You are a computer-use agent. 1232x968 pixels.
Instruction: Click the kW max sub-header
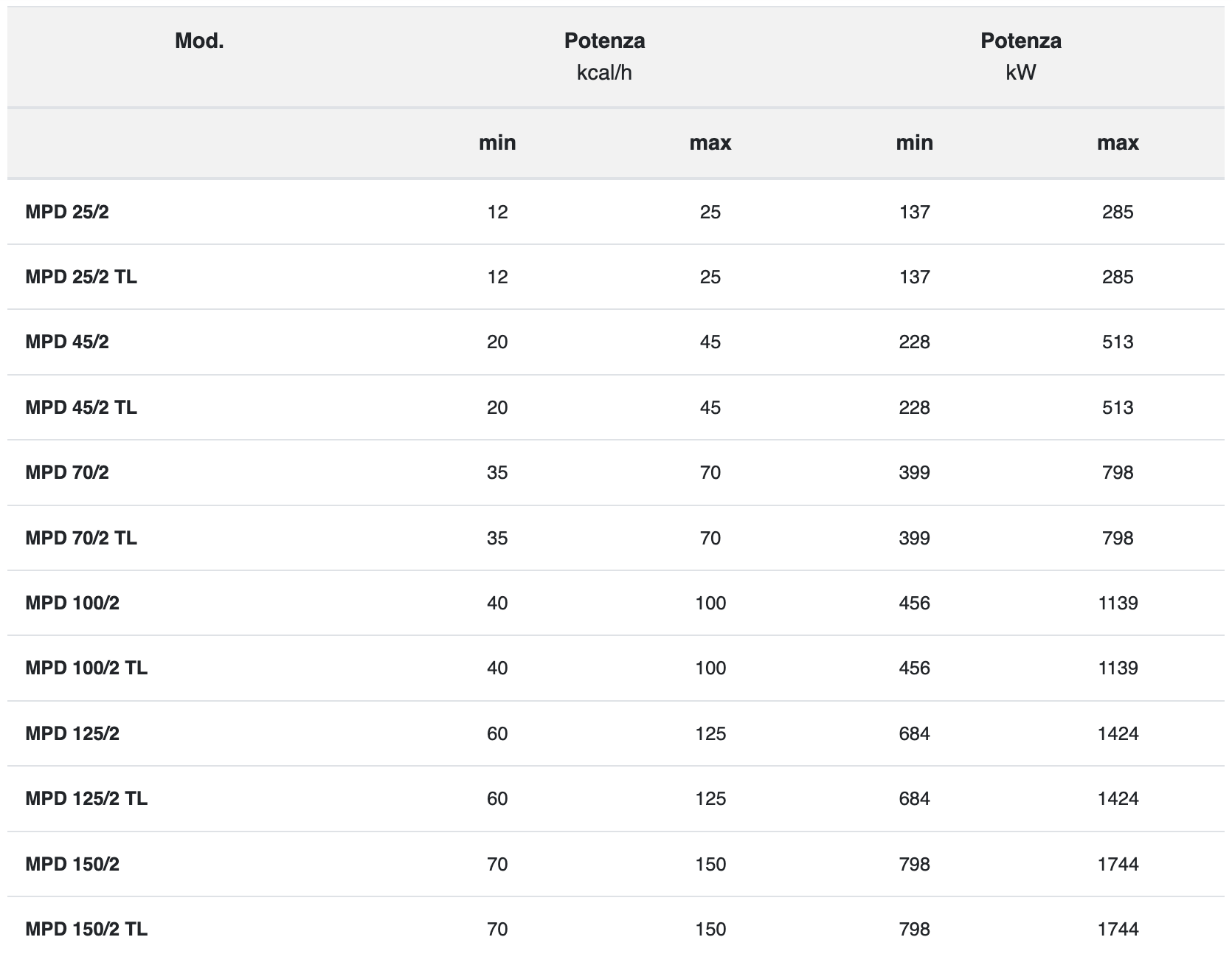[1118, 143]
